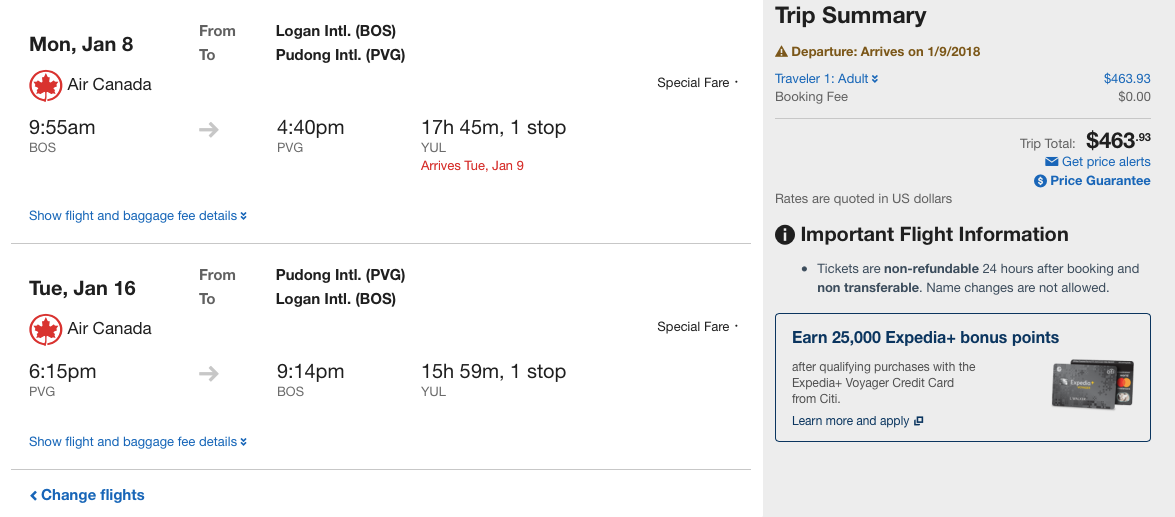Click the Air Canada logo on the return flight
This screenshot has width=1175, height=517.
[x=46, y=330]
